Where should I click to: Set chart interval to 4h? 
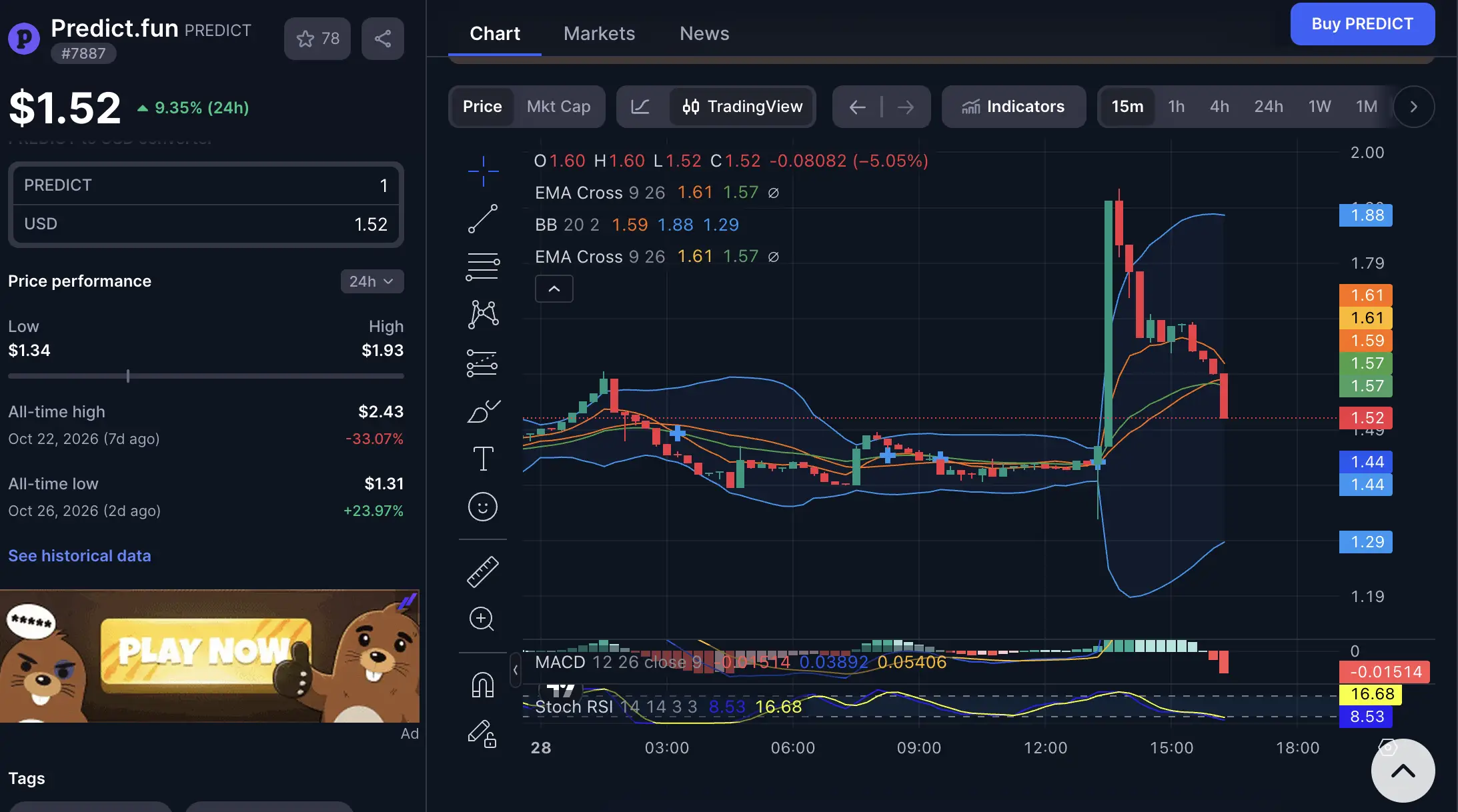point(1219,107)
